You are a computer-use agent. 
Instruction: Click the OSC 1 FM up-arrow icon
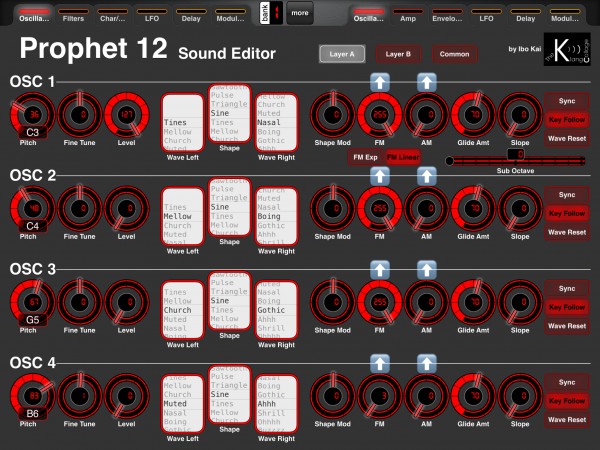pos(380,82)
